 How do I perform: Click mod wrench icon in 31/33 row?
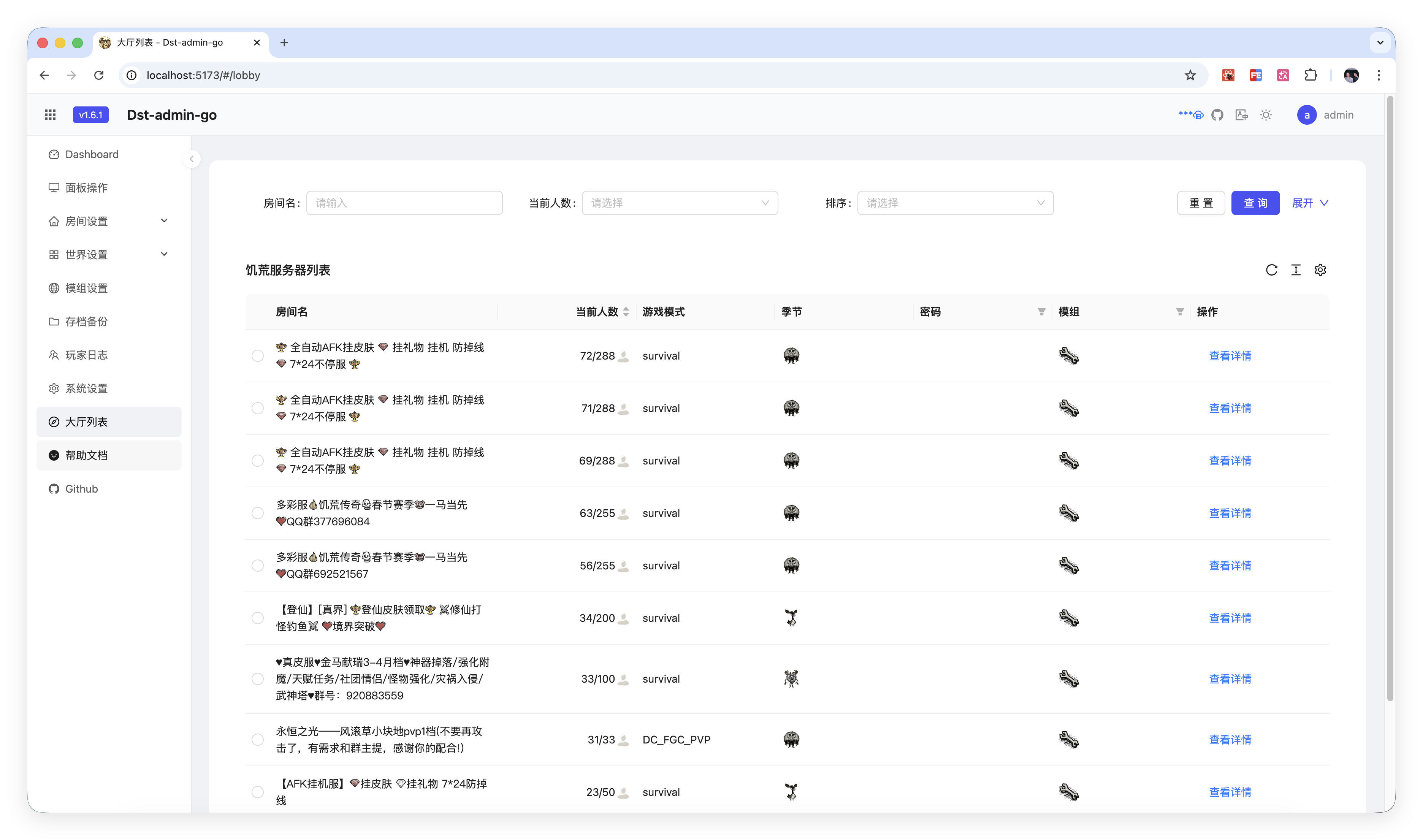(1069, 740)
